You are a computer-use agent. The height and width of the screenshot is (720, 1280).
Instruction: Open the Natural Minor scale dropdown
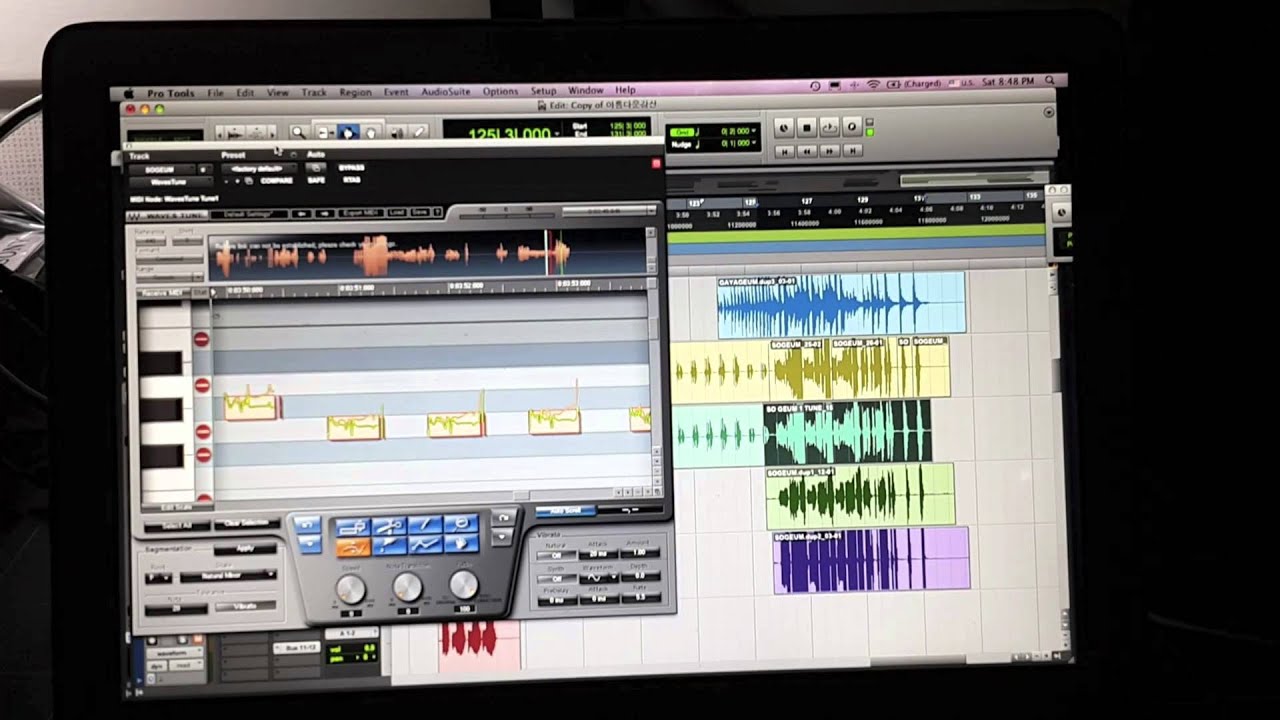[x=228, y=576]
